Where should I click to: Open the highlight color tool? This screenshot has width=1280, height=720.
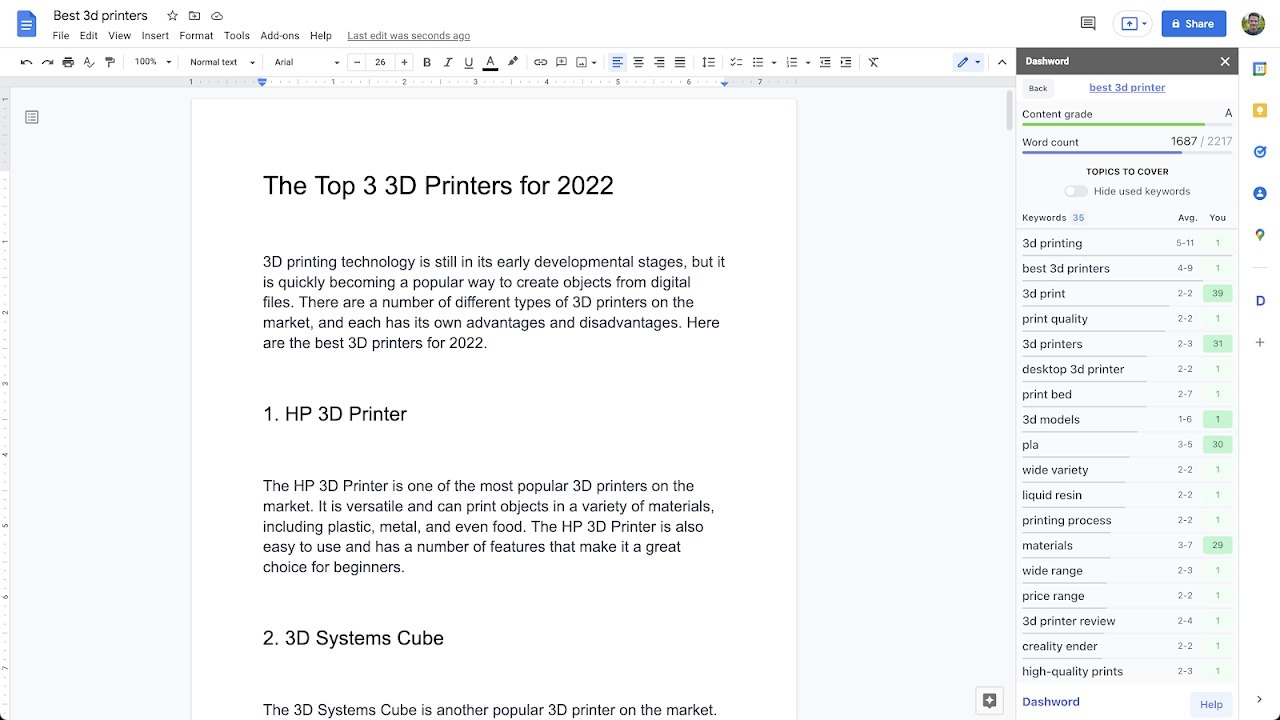(x=513, y=62)
